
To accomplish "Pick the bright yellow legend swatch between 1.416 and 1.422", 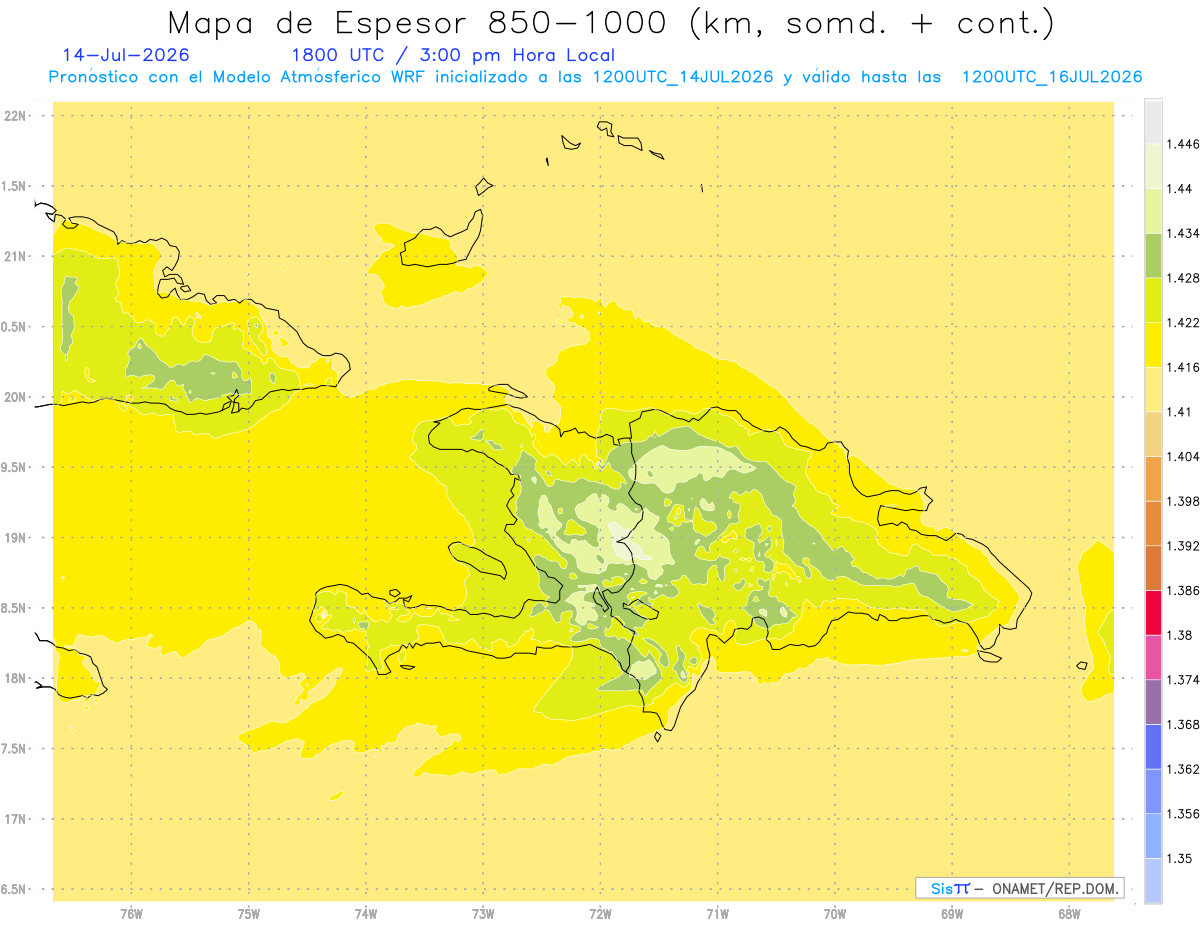I will 1153,345.
